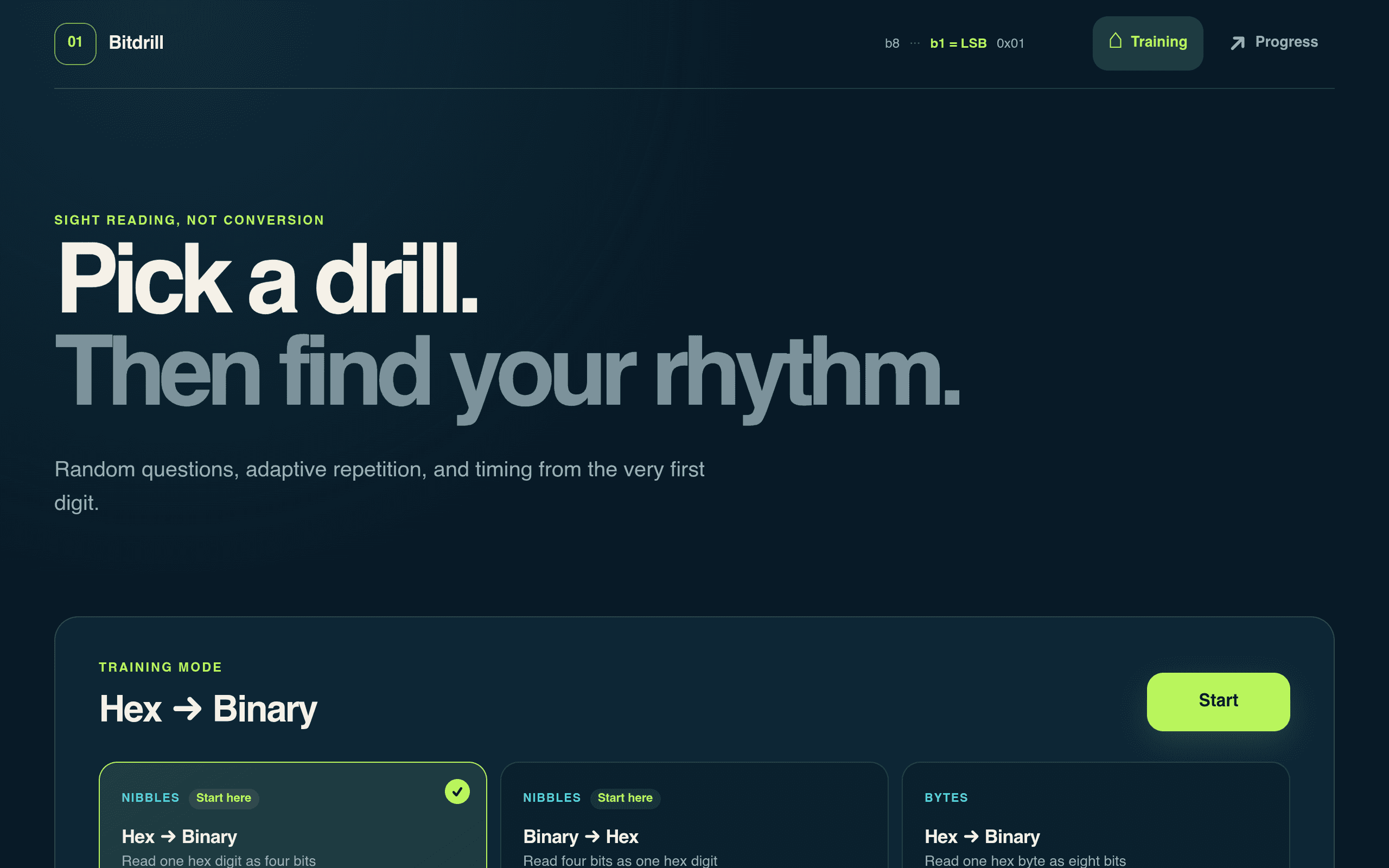Viewport: 1389px width, 868px height.
Task: Click the house icon in Training tab
Action: [1115, 41]
